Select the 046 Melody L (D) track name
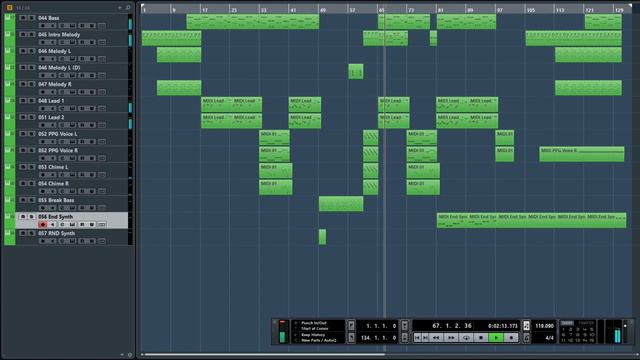640x360 pixels. (59, 68)
